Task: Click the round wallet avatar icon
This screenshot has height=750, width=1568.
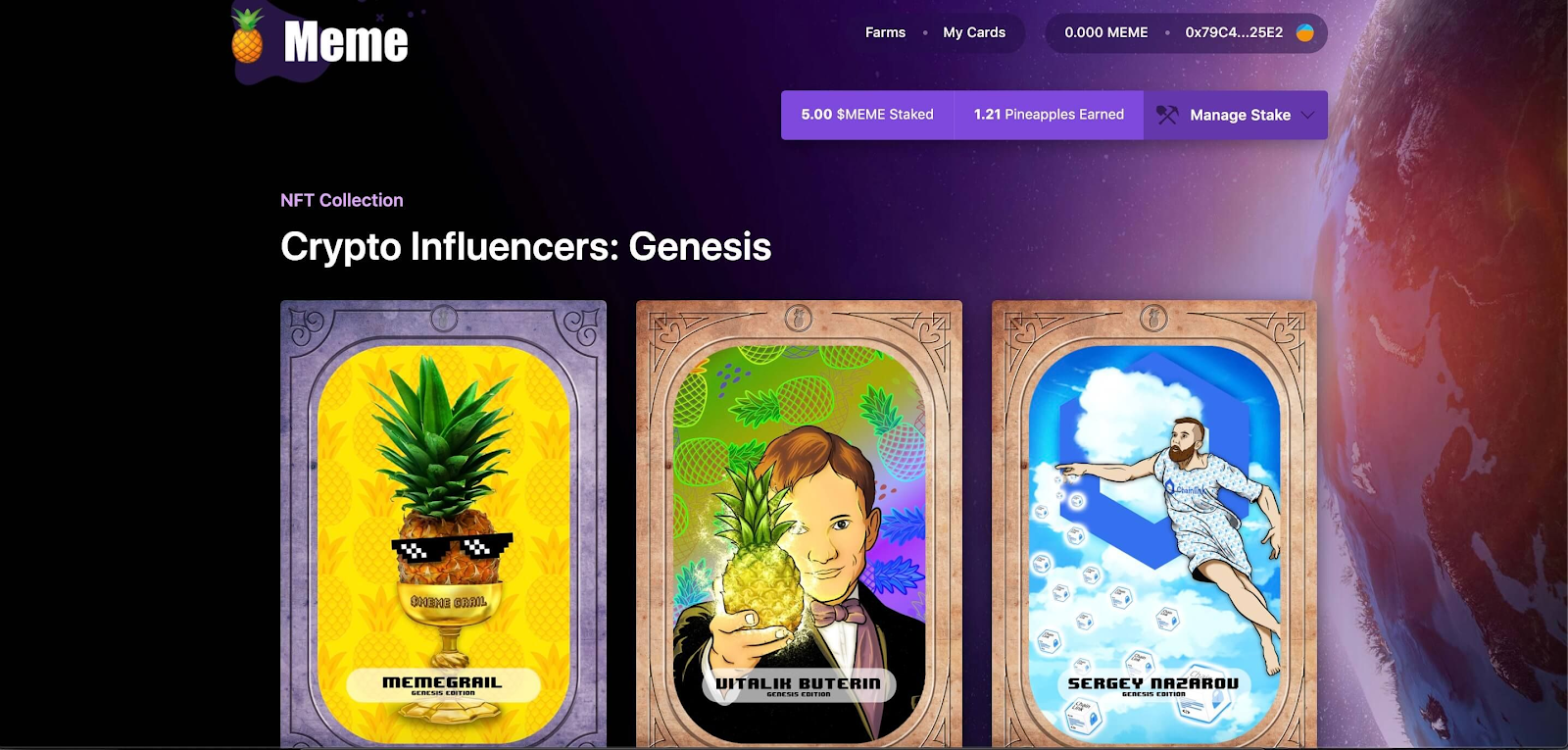Action: tap(1304, 32)
